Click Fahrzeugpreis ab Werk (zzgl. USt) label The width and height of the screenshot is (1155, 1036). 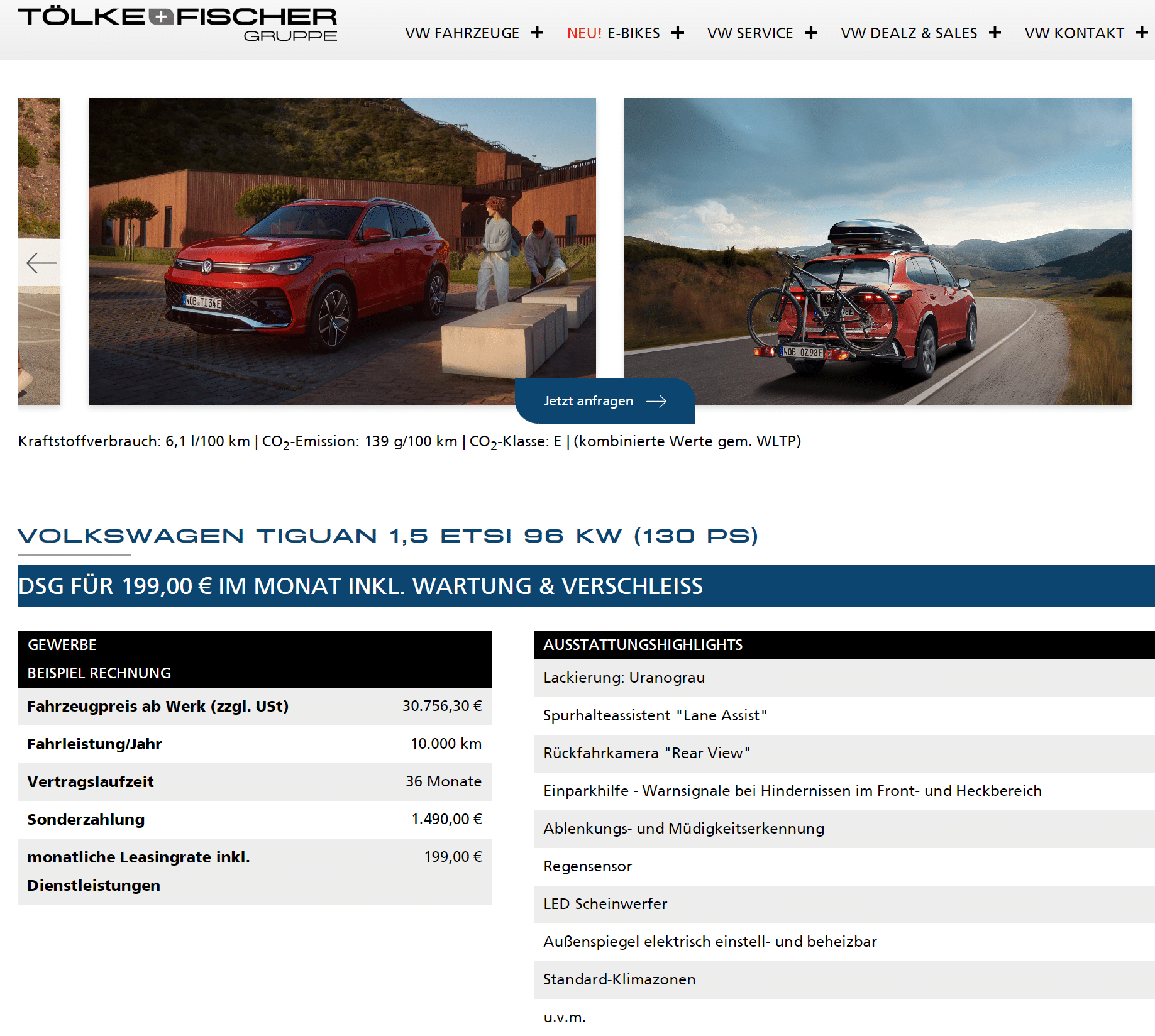[x=158, y=707]
